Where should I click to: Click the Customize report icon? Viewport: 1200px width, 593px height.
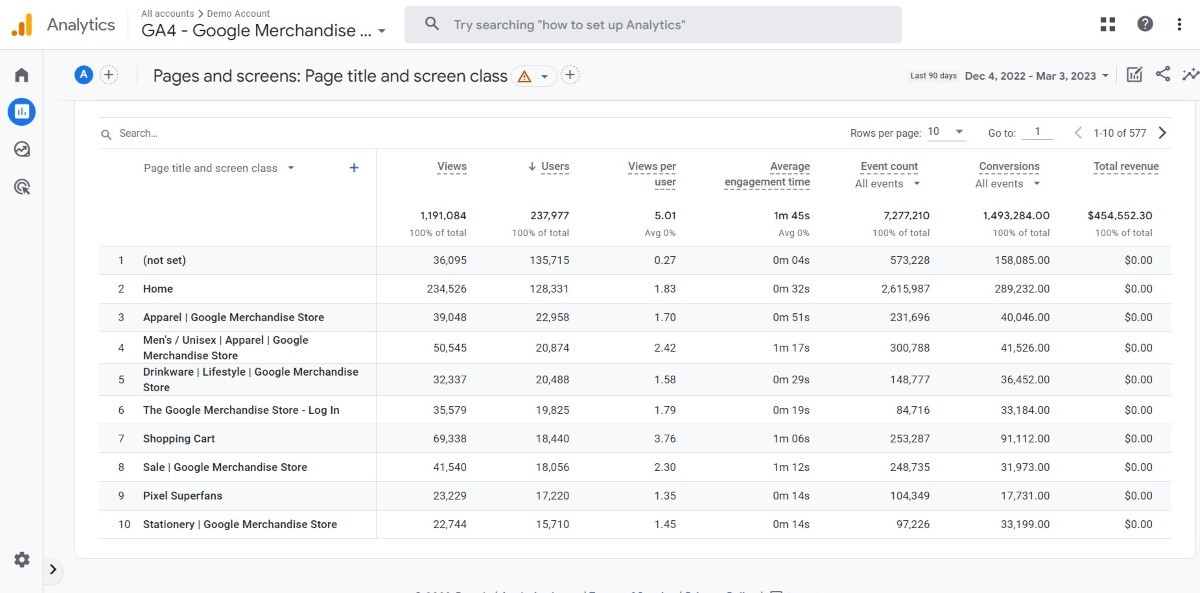coord(1134,75)
